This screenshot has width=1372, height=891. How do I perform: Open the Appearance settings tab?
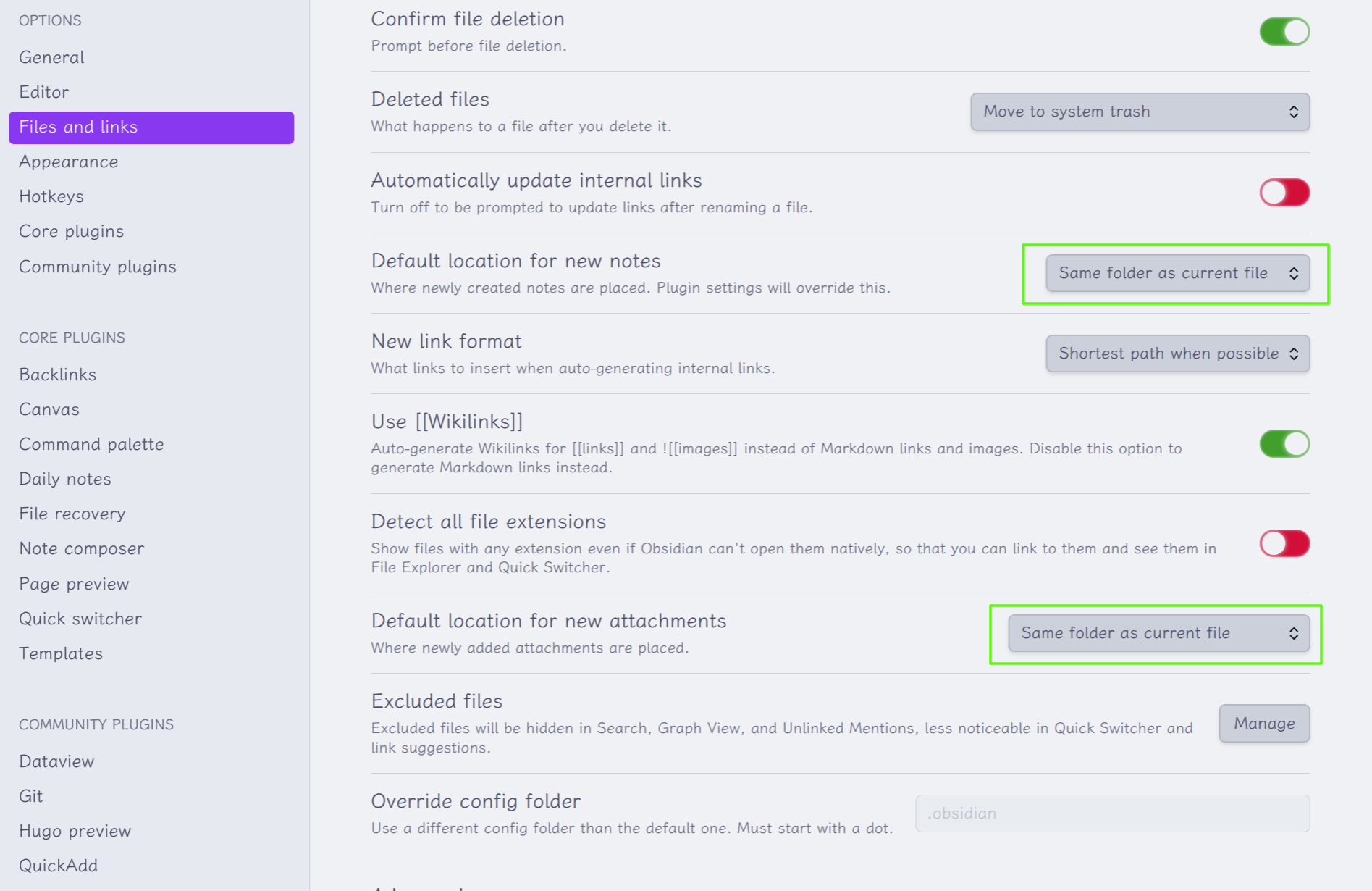(x=69, y=162)
